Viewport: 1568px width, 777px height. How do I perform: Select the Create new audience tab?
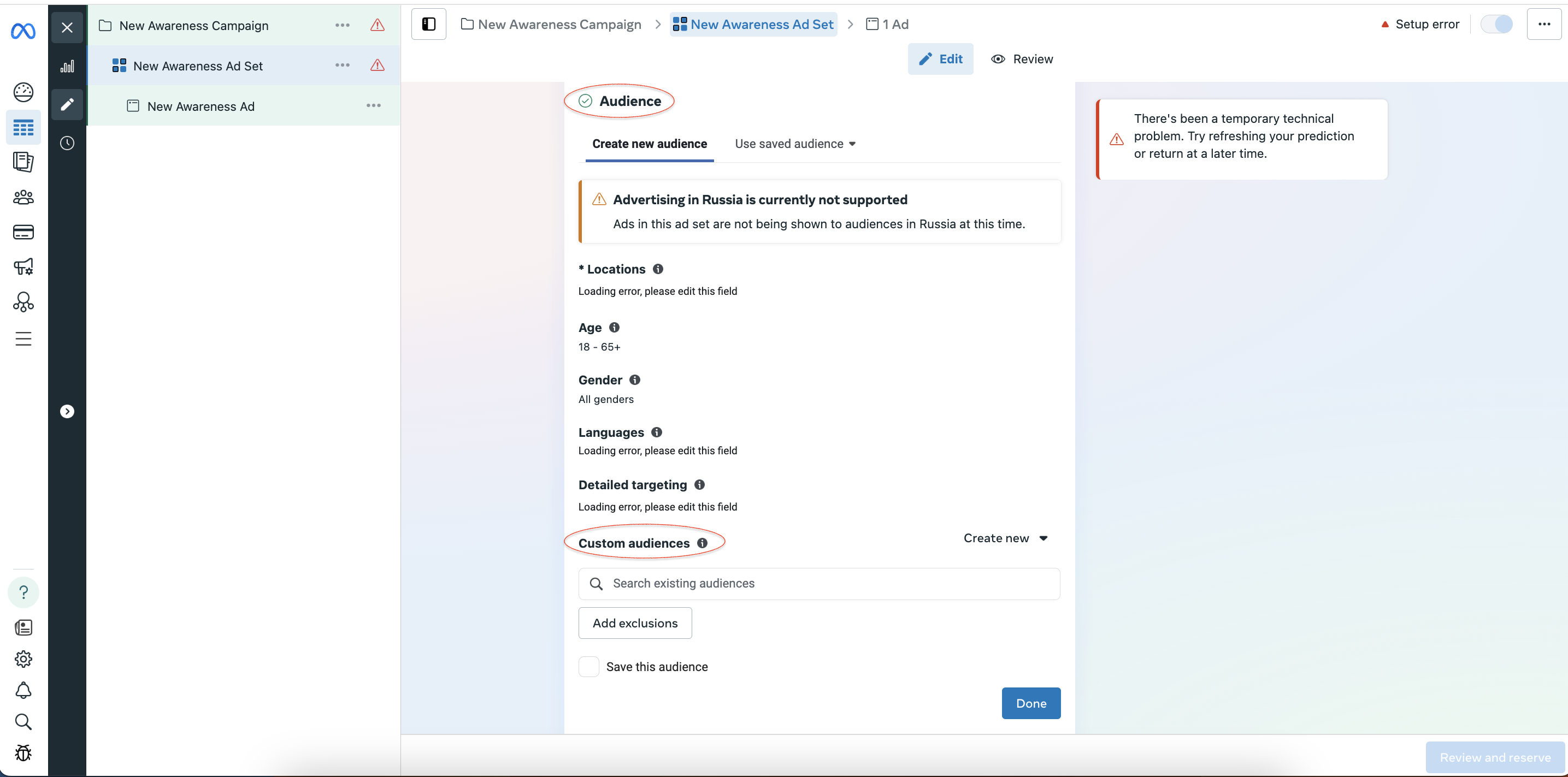point(650,144)
